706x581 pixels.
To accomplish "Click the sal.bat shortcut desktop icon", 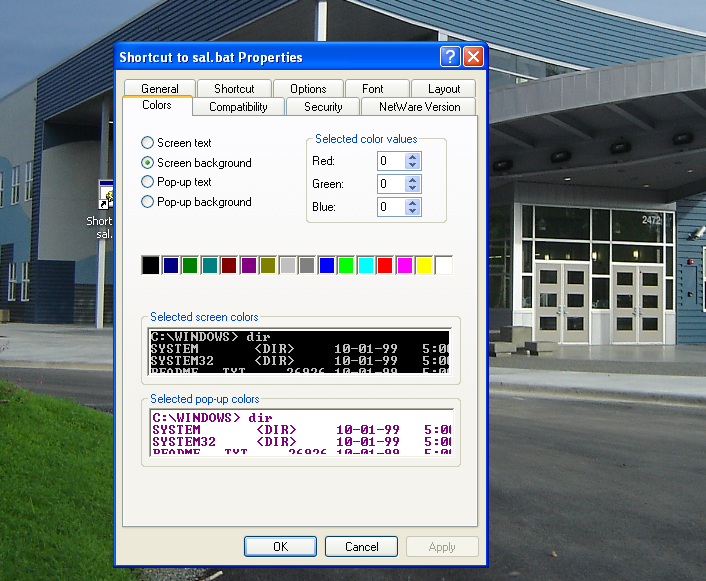I will (106, 194).
